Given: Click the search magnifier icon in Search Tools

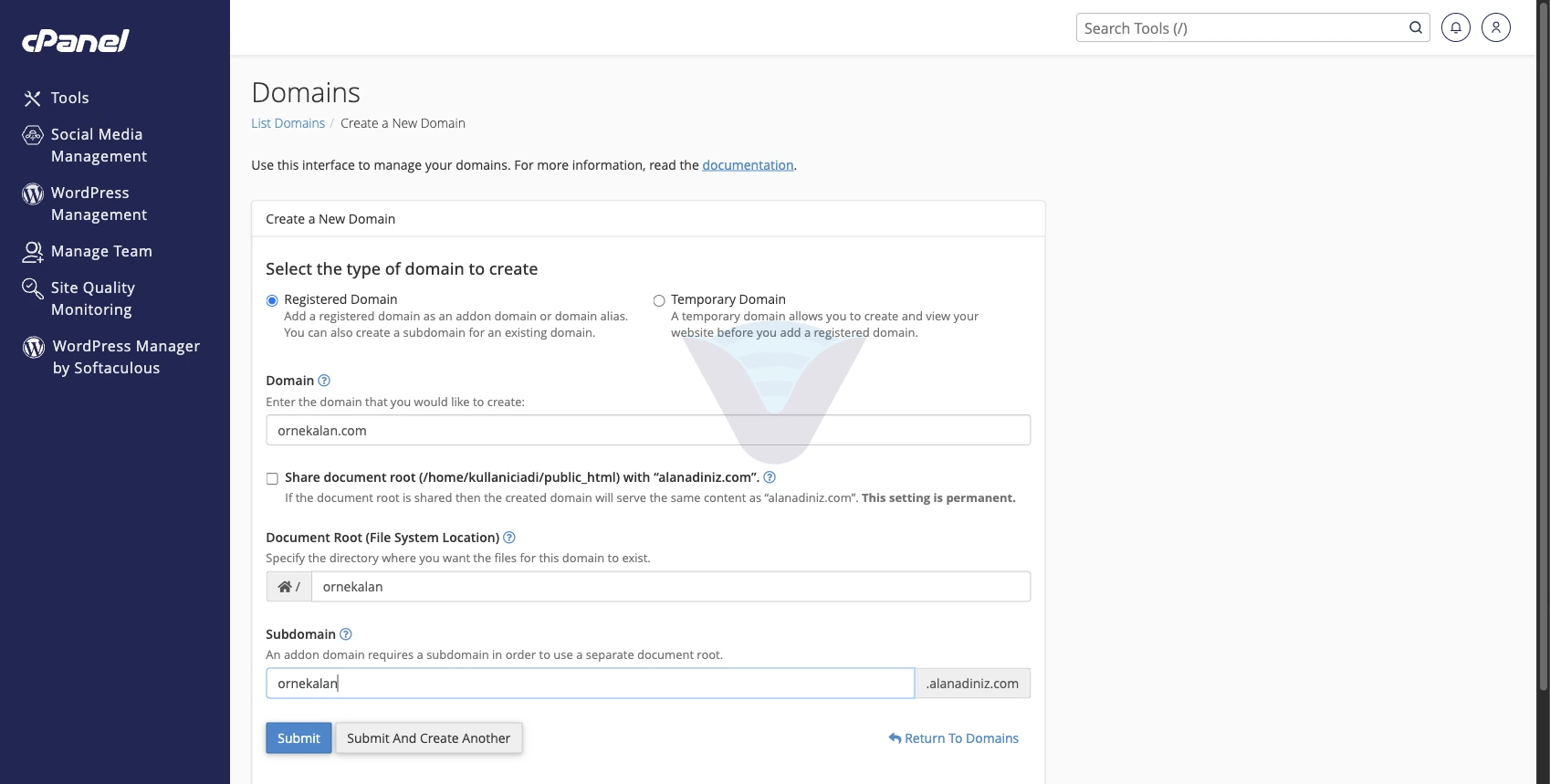Looking at the screenshot, I should [x=1416, y=27].
